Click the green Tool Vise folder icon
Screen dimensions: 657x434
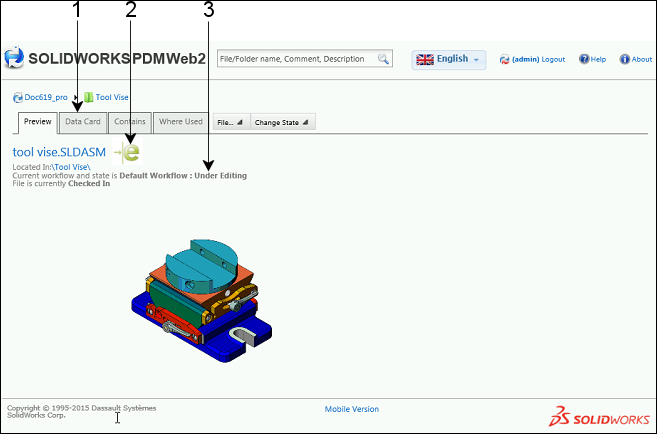pyautogui.click(x=88, y=97)
